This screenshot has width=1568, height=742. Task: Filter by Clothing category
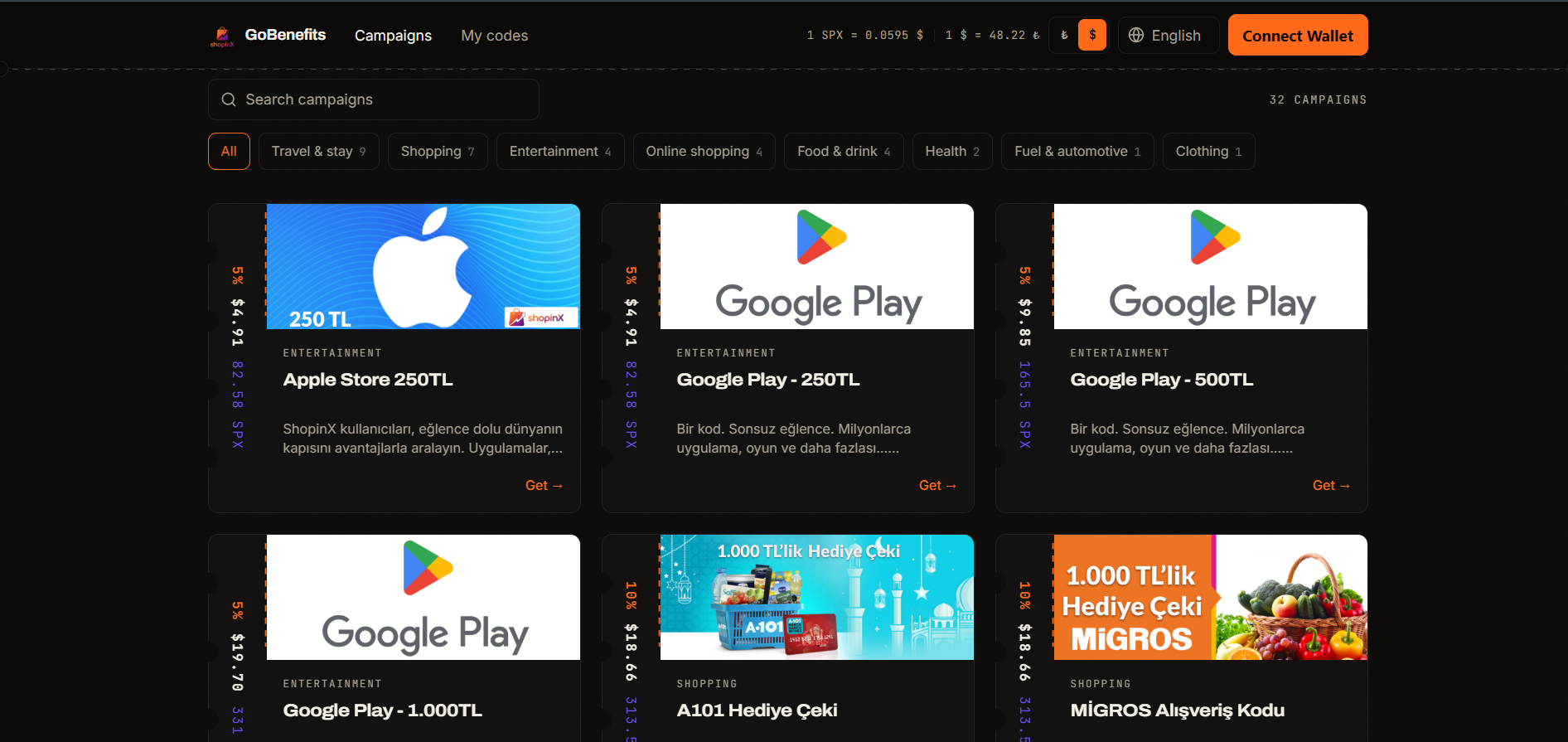coord(1208,152)
